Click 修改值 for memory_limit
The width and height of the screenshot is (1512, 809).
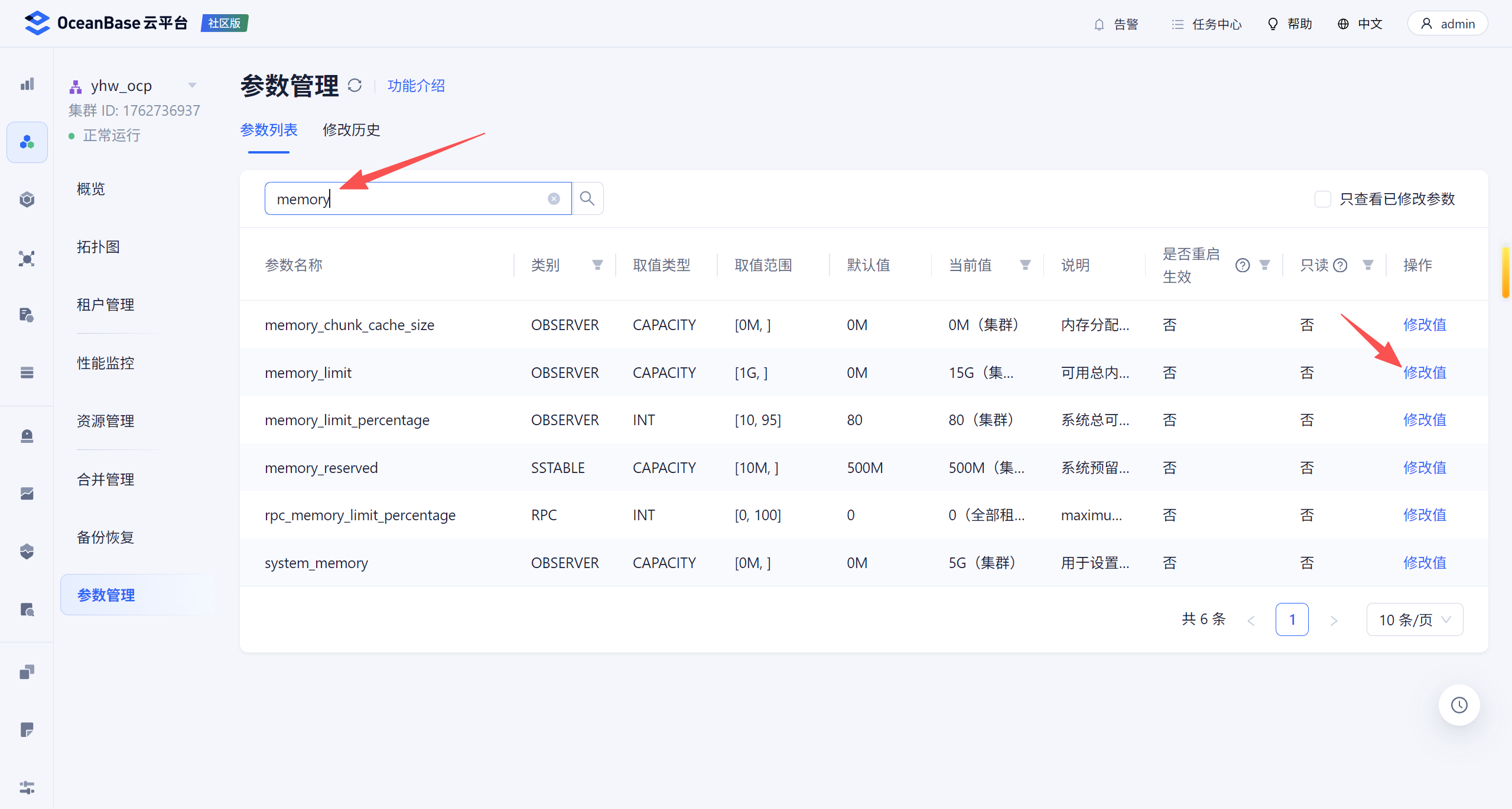pos(1425,373)
